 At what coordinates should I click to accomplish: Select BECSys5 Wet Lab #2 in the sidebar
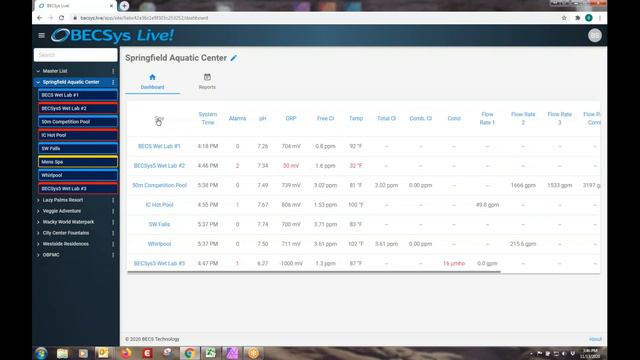[x=78, y=109]
